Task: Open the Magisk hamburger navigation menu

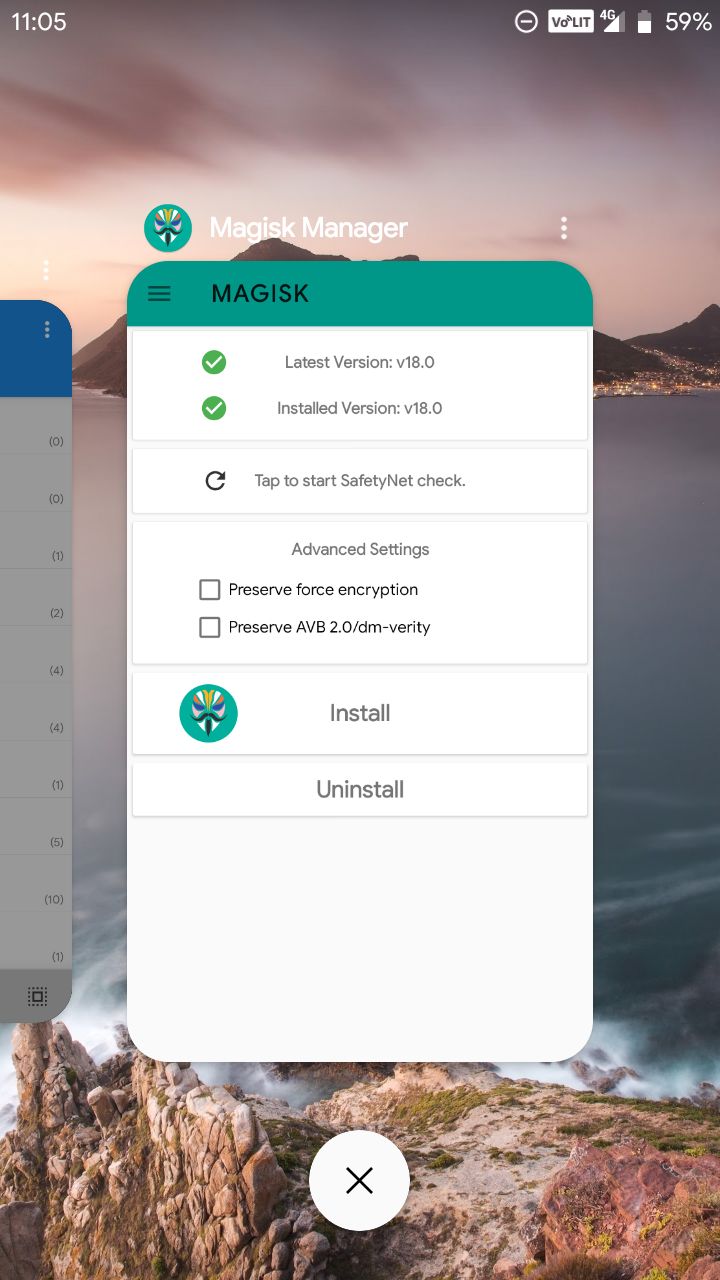Action: [159, 293]
